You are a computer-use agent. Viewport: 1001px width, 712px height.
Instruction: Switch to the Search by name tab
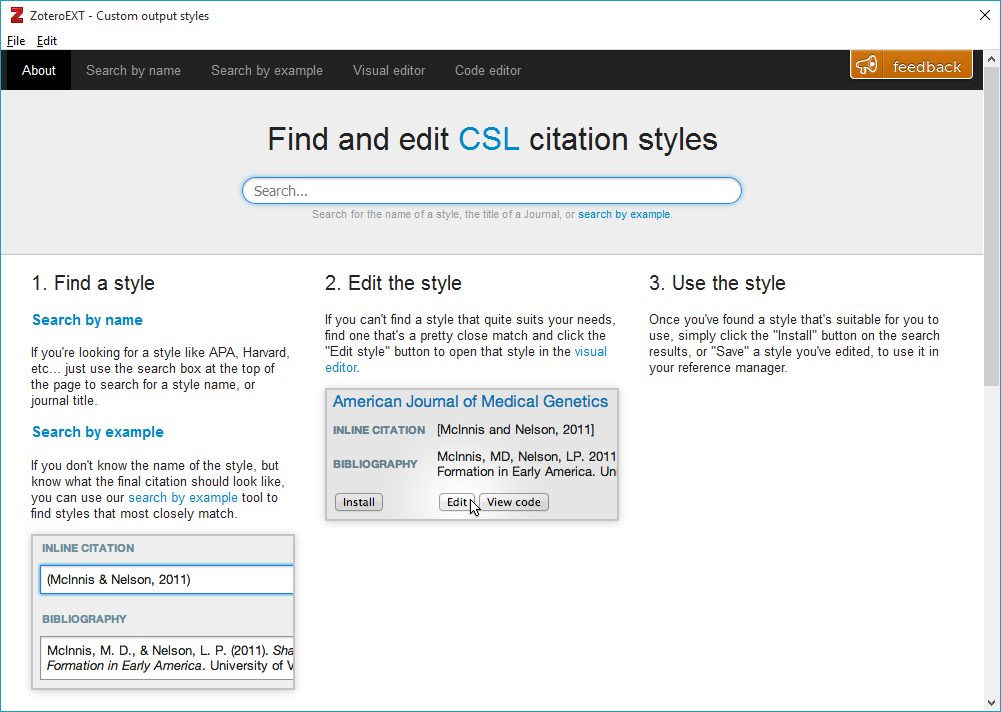(133, 70)
